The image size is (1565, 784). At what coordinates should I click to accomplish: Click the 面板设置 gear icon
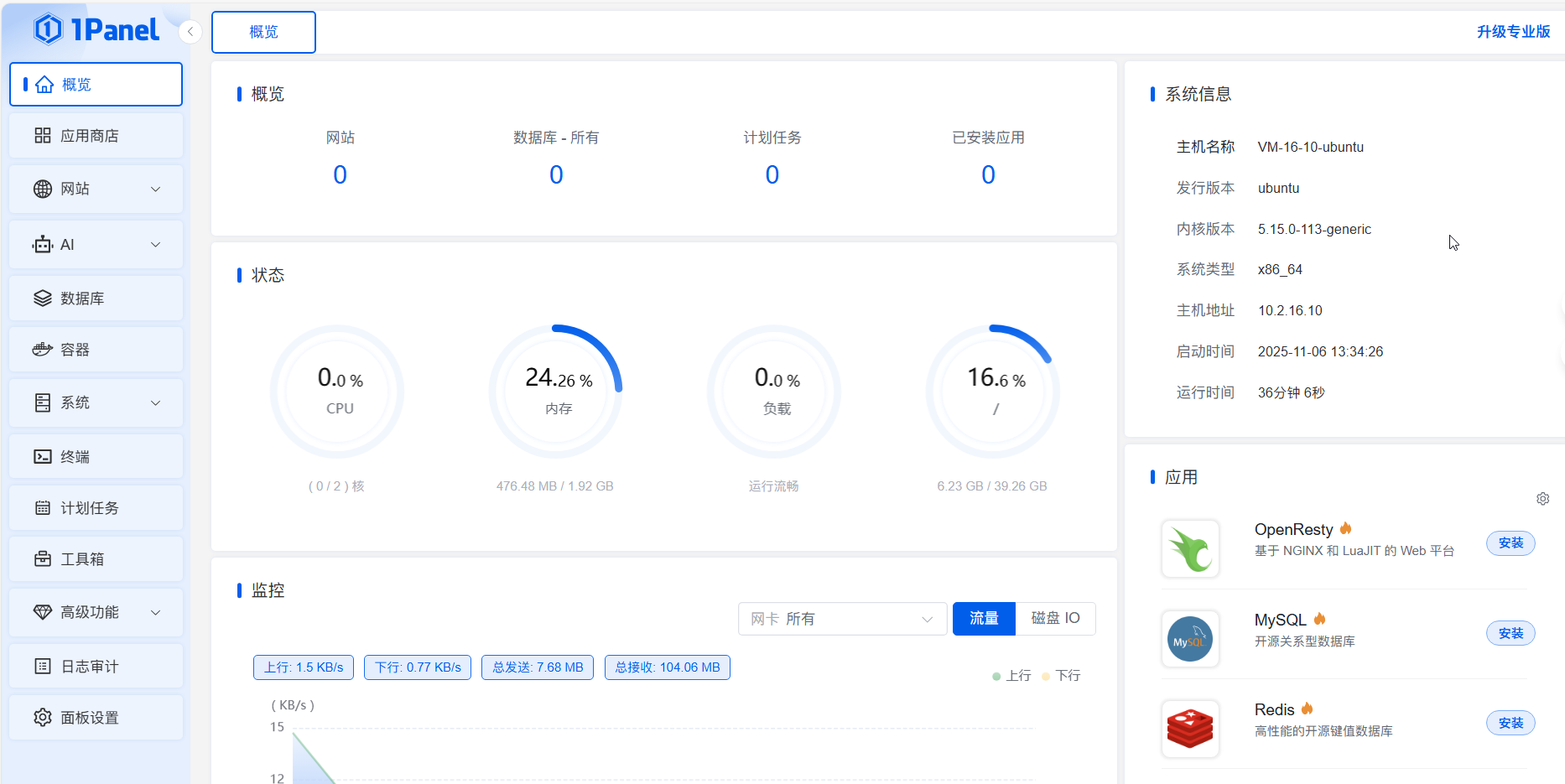tap(43, 718)
